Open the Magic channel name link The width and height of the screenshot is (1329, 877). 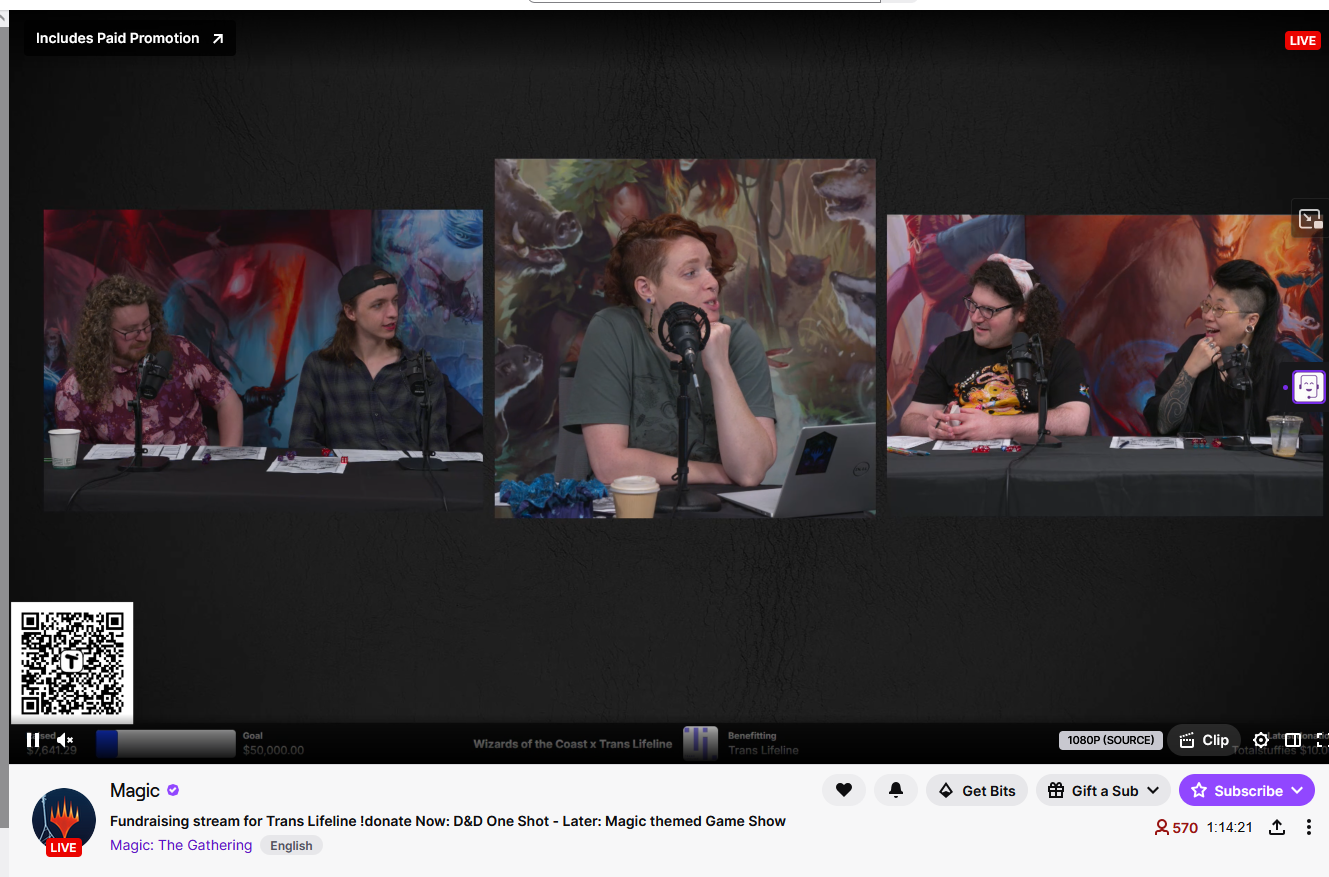point(135,791)
